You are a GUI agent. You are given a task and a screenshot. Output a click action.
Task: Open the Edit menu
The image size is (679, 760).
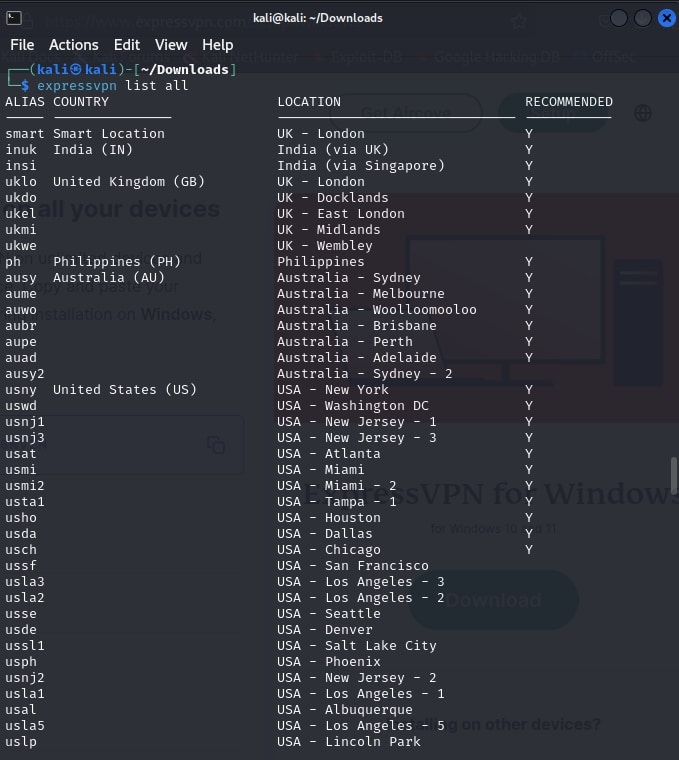(127, 45)
